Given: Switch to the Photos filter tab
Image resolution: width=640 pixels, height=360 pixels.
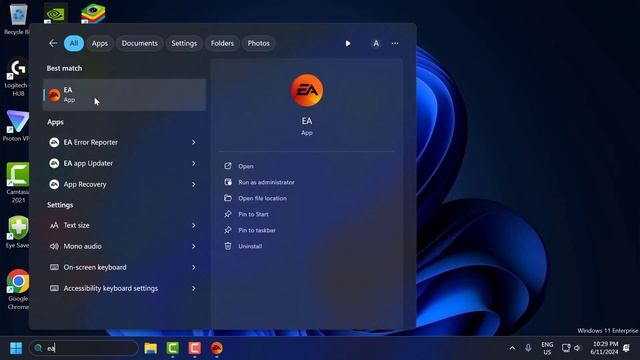Looking at the screenshot, I should pyautogui.click(x=258, y=43).
